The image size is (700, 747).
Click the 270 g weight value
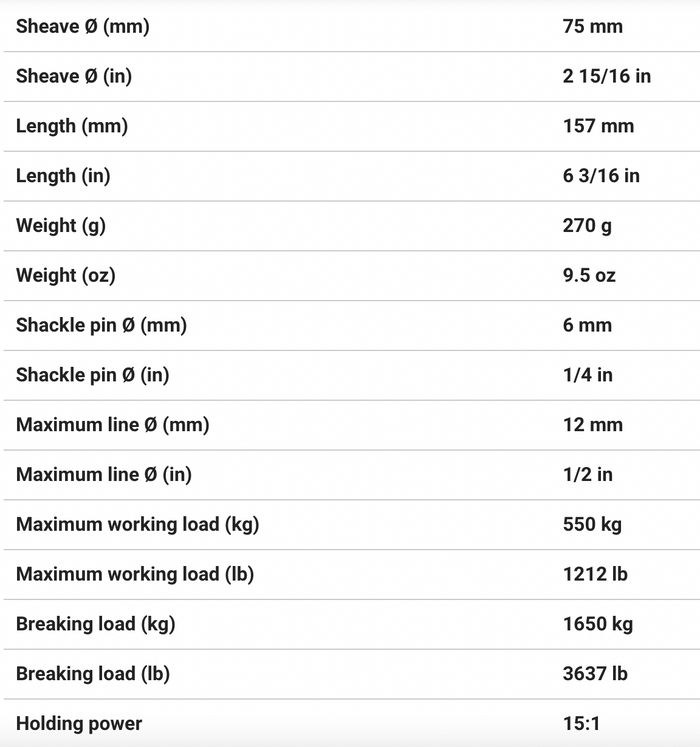[587, 226]
